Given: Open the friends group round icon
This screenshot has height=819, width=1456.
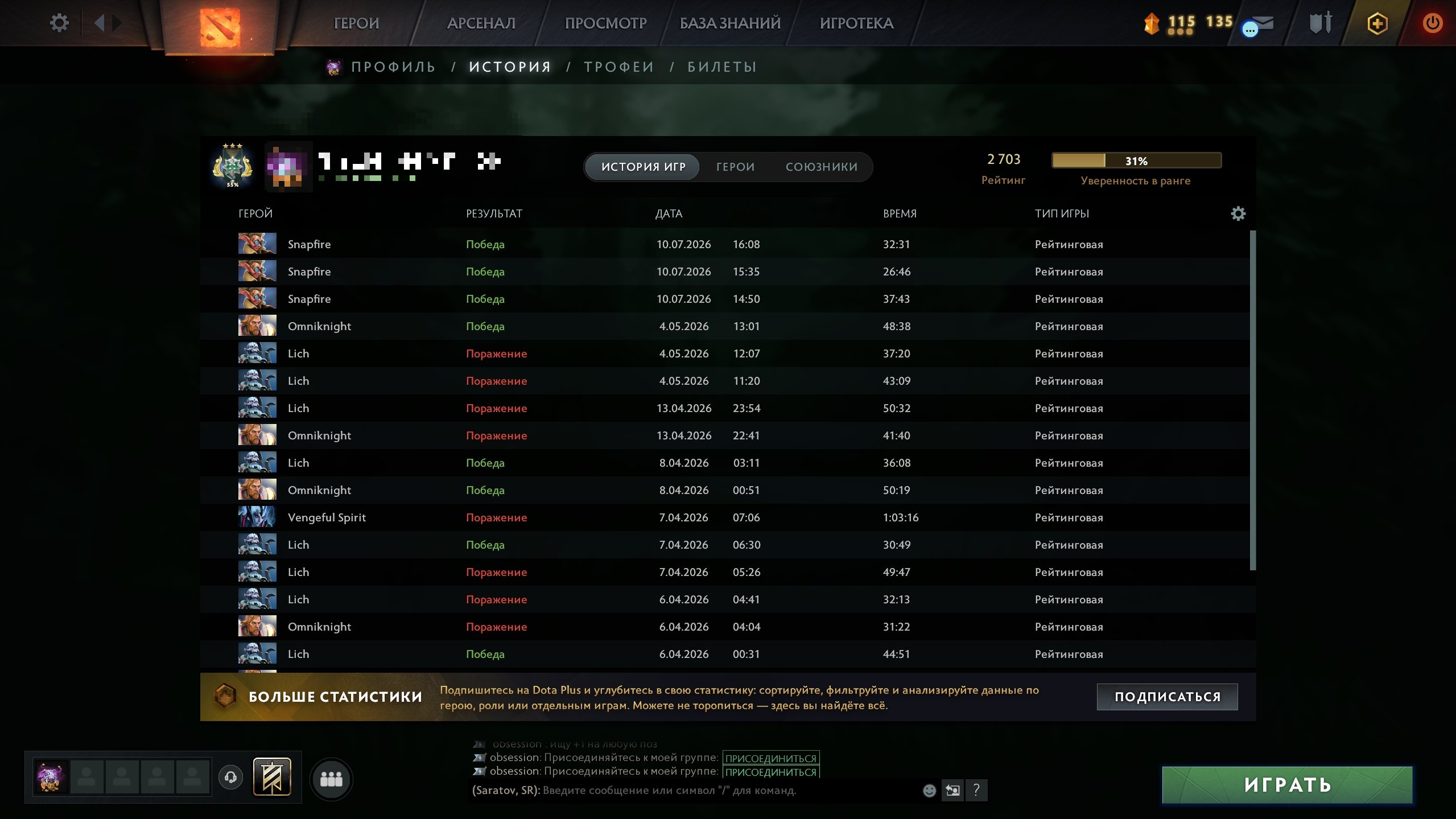Looking at the screenshot, I should (331, 779).
